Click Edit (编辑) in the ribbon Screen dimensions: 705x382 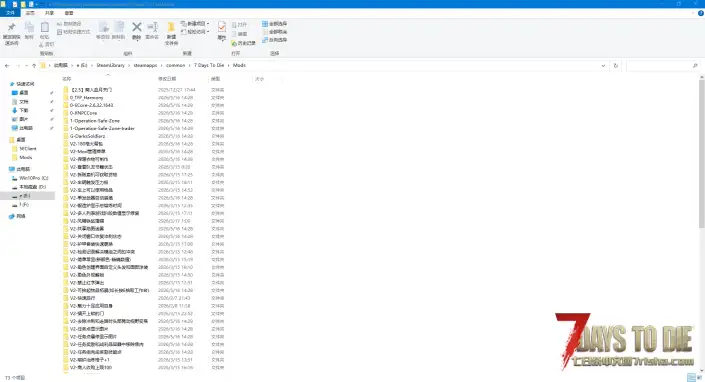tap(240, 34)
